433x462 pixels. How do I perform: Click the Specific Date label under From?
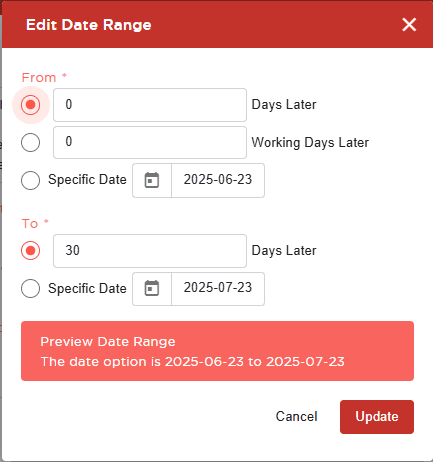tap(87, 180)
